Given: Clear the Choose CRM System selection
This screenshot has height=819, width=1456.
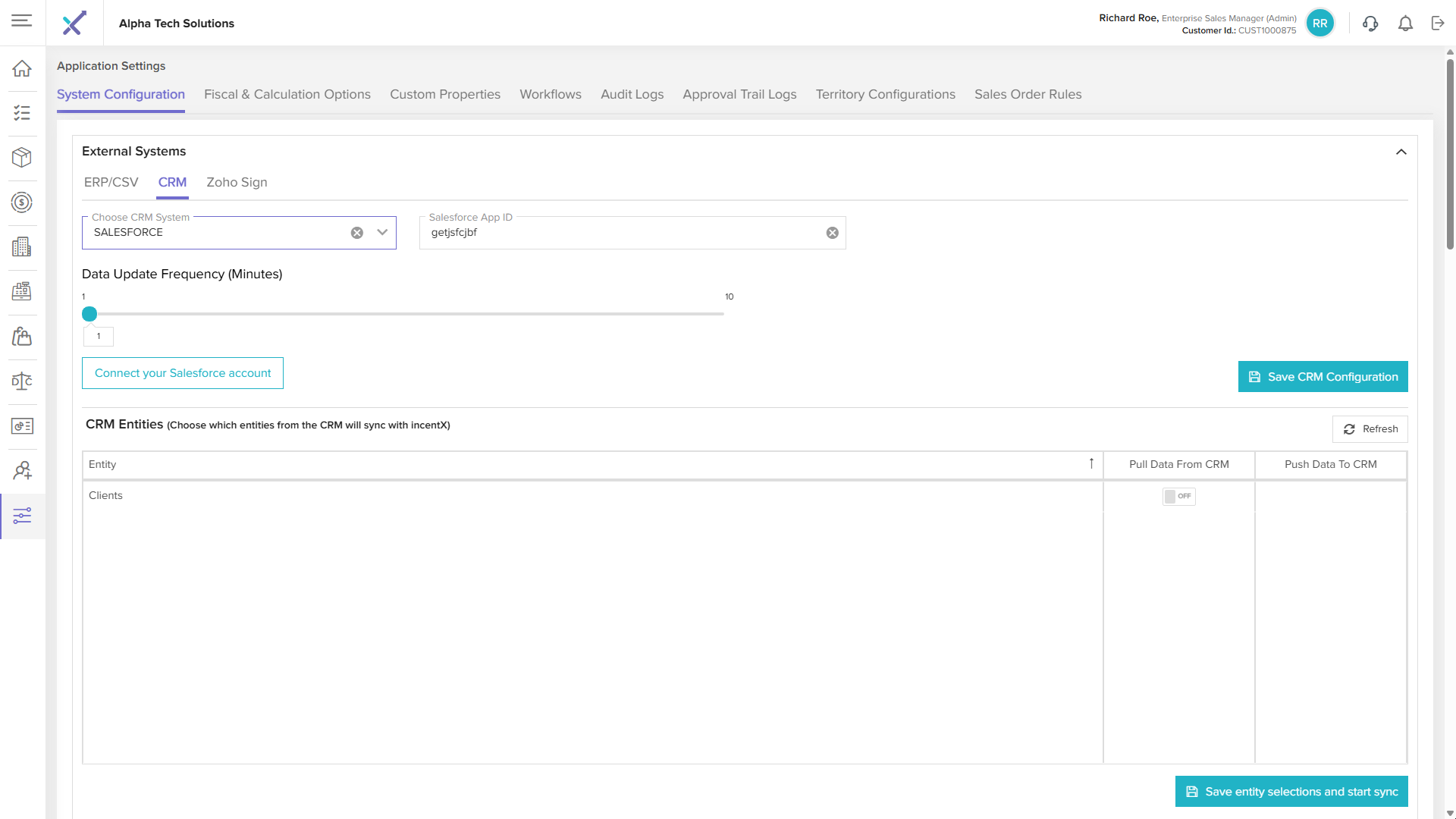Looking at the screenshot, I should 357,233.
